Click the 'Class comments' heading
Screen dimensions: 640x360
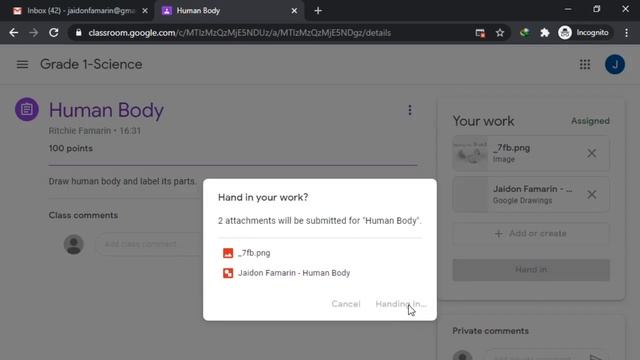pyautogui.click(x=83, y=216)
